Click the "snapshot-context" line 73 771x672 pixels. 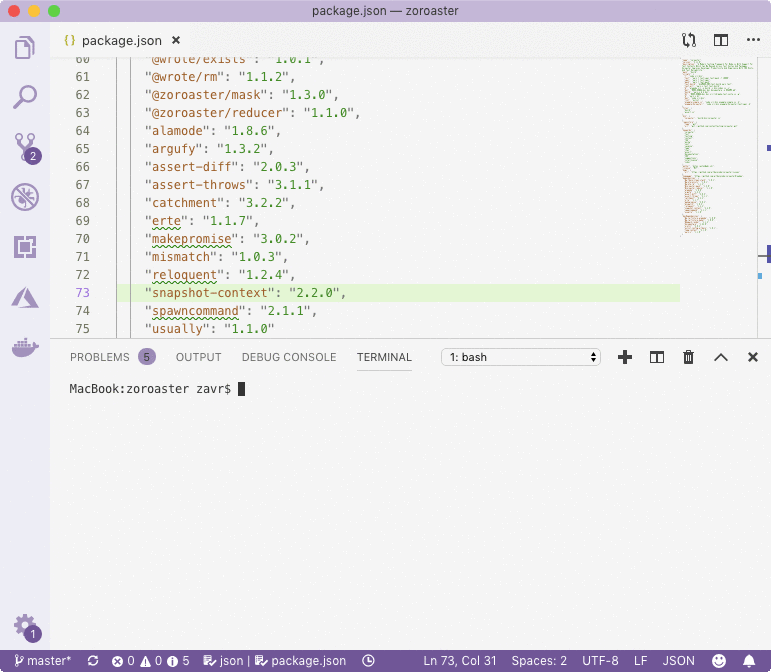[398, 293]
